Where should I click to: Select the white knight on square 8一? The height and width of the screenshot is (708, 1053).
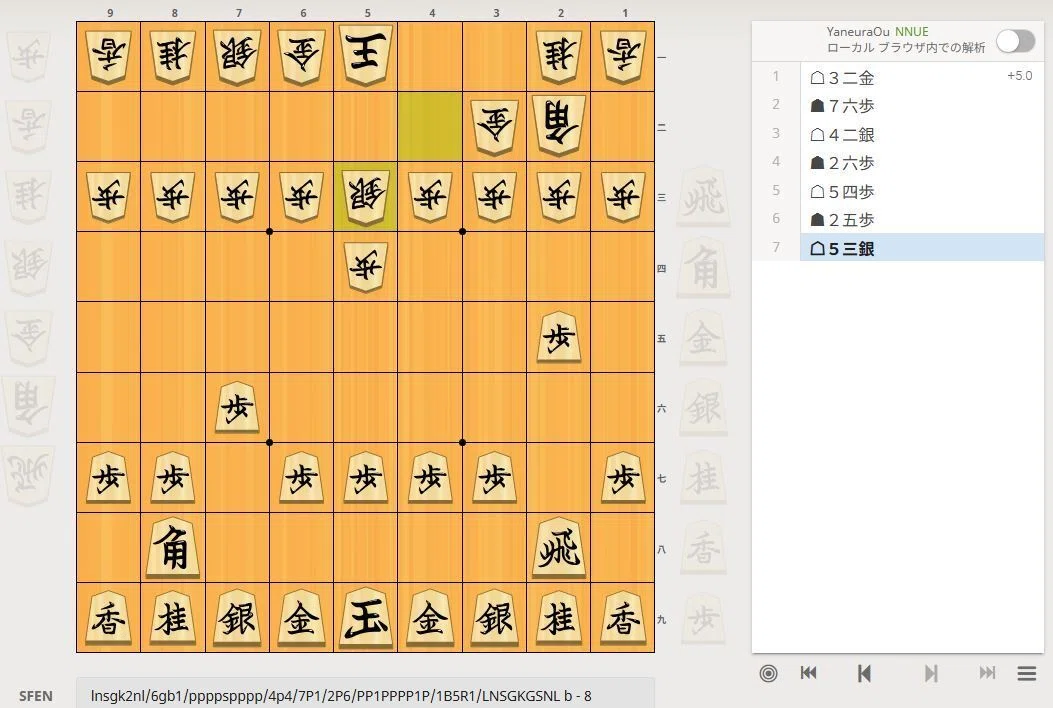(x=173, y=55)
